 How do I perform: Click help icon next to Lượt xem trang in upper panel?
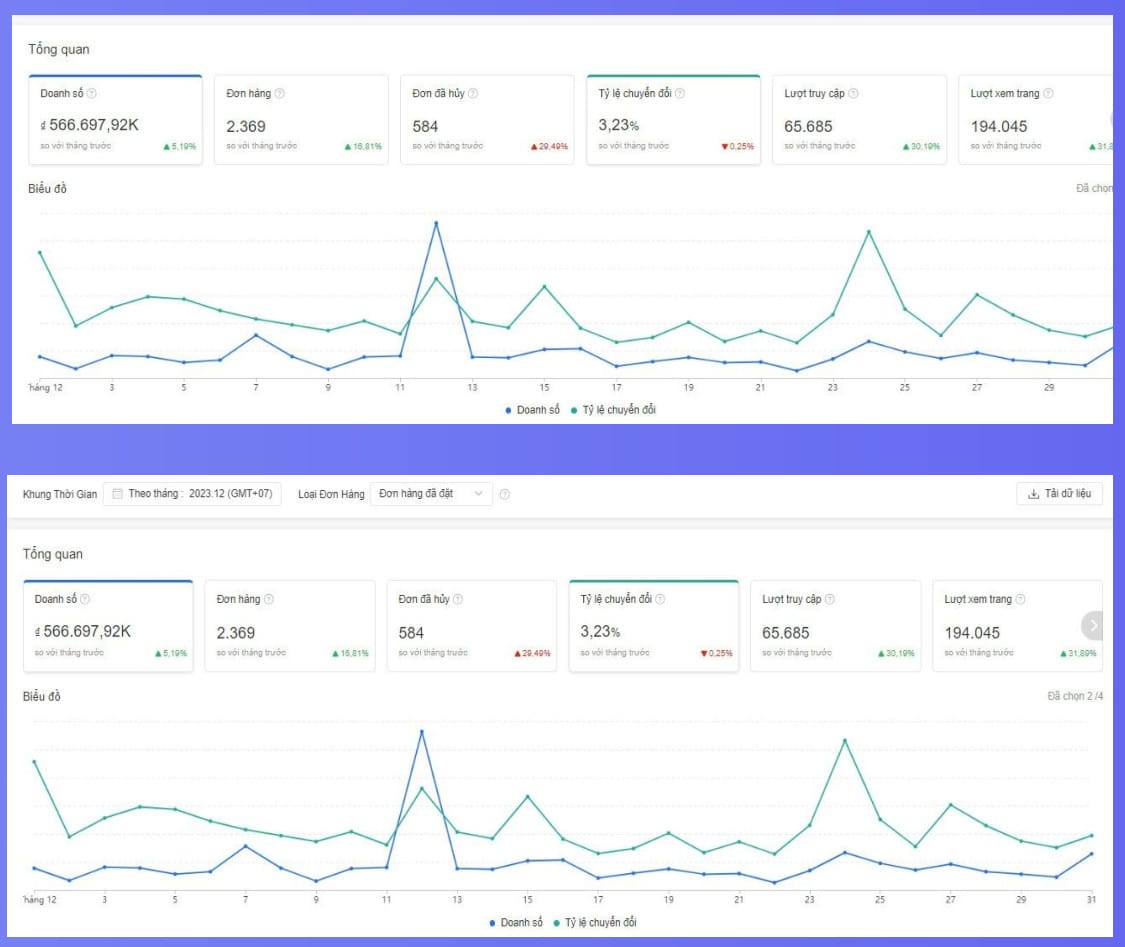click(1047, 94)
